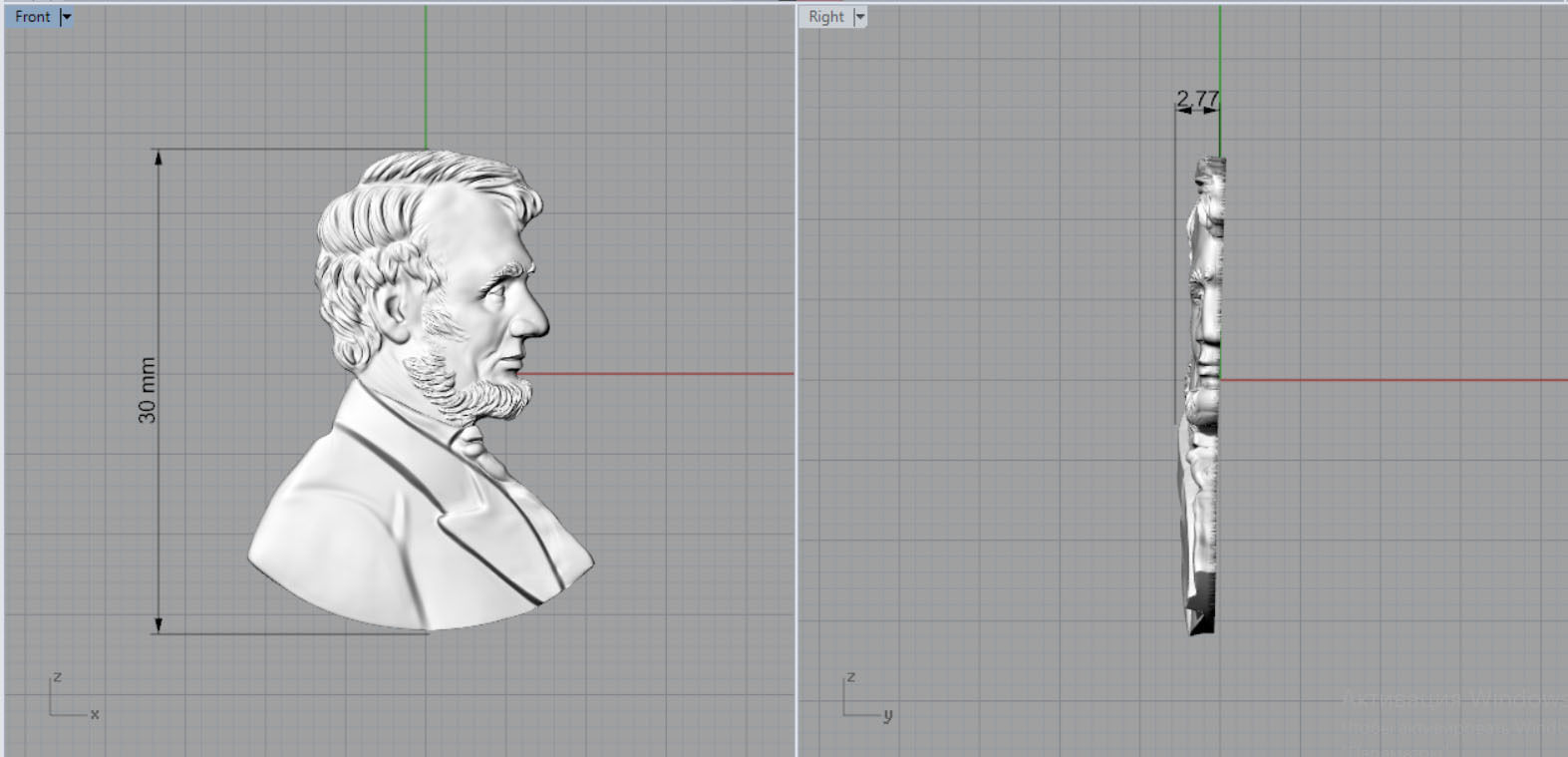Select the 2.77 dimension text
Image resolution: width=1568 pixels, height=757 pixels.
pos(1197,99)
